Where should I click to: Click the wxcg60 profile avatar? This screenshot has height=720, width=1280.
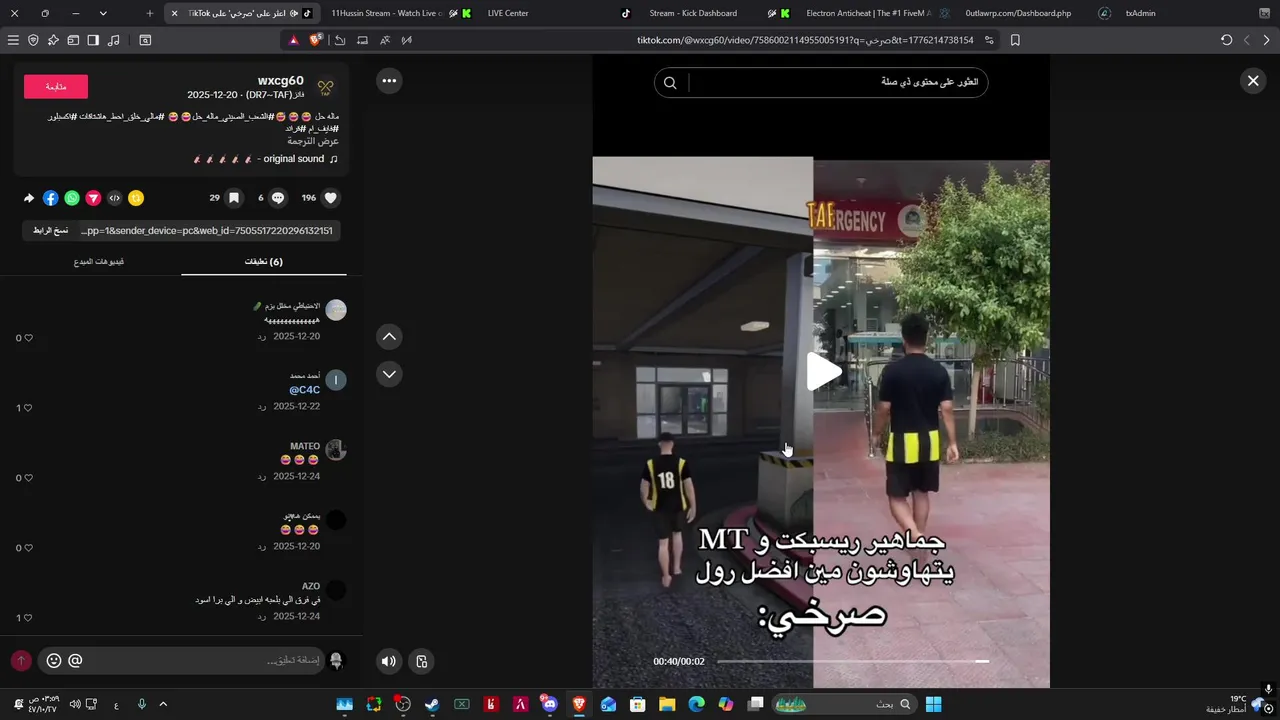(x=325, y=88)
